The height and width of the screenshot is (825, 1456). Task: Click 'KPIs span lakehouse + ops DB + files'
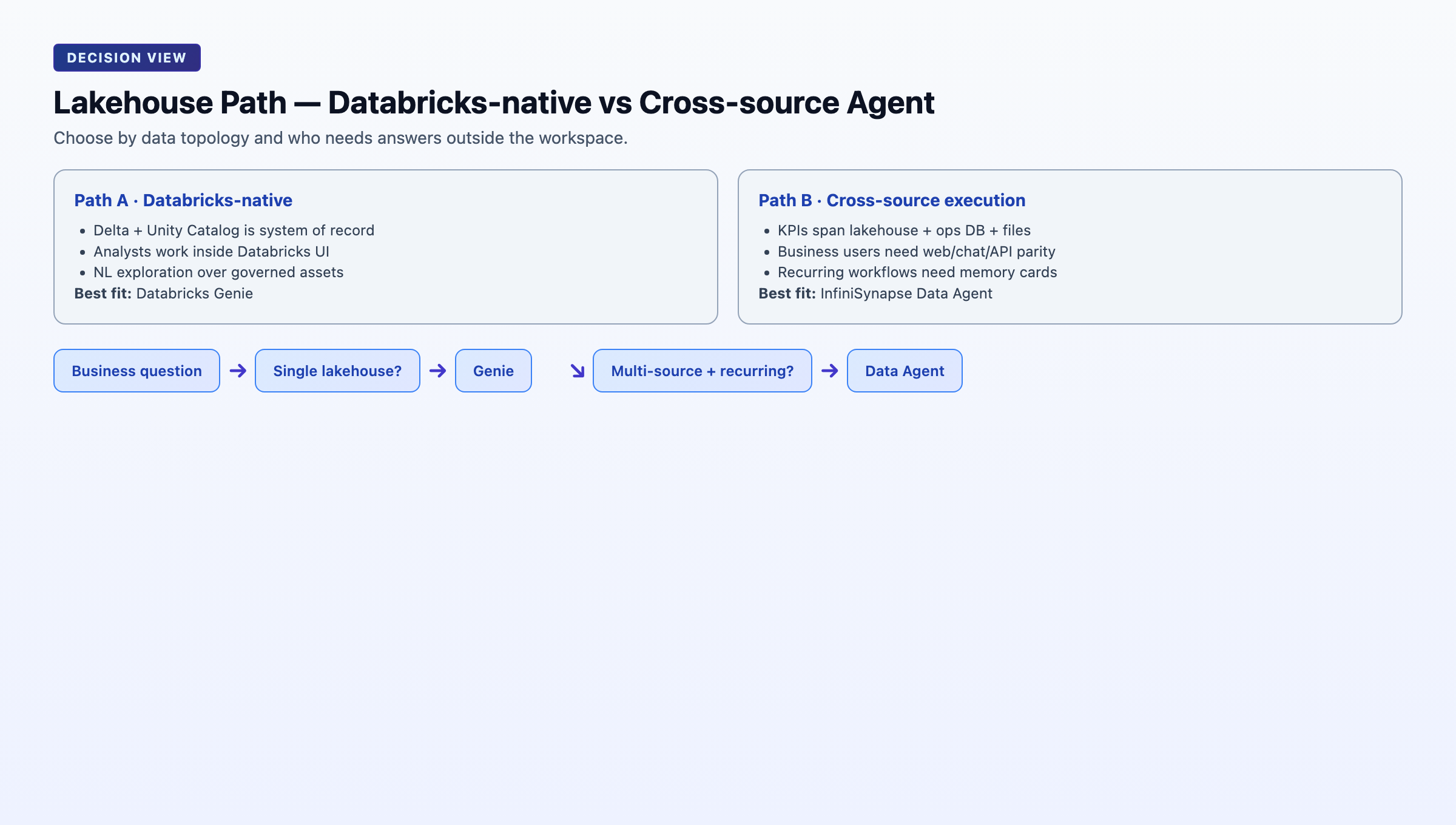click(904, 231)
